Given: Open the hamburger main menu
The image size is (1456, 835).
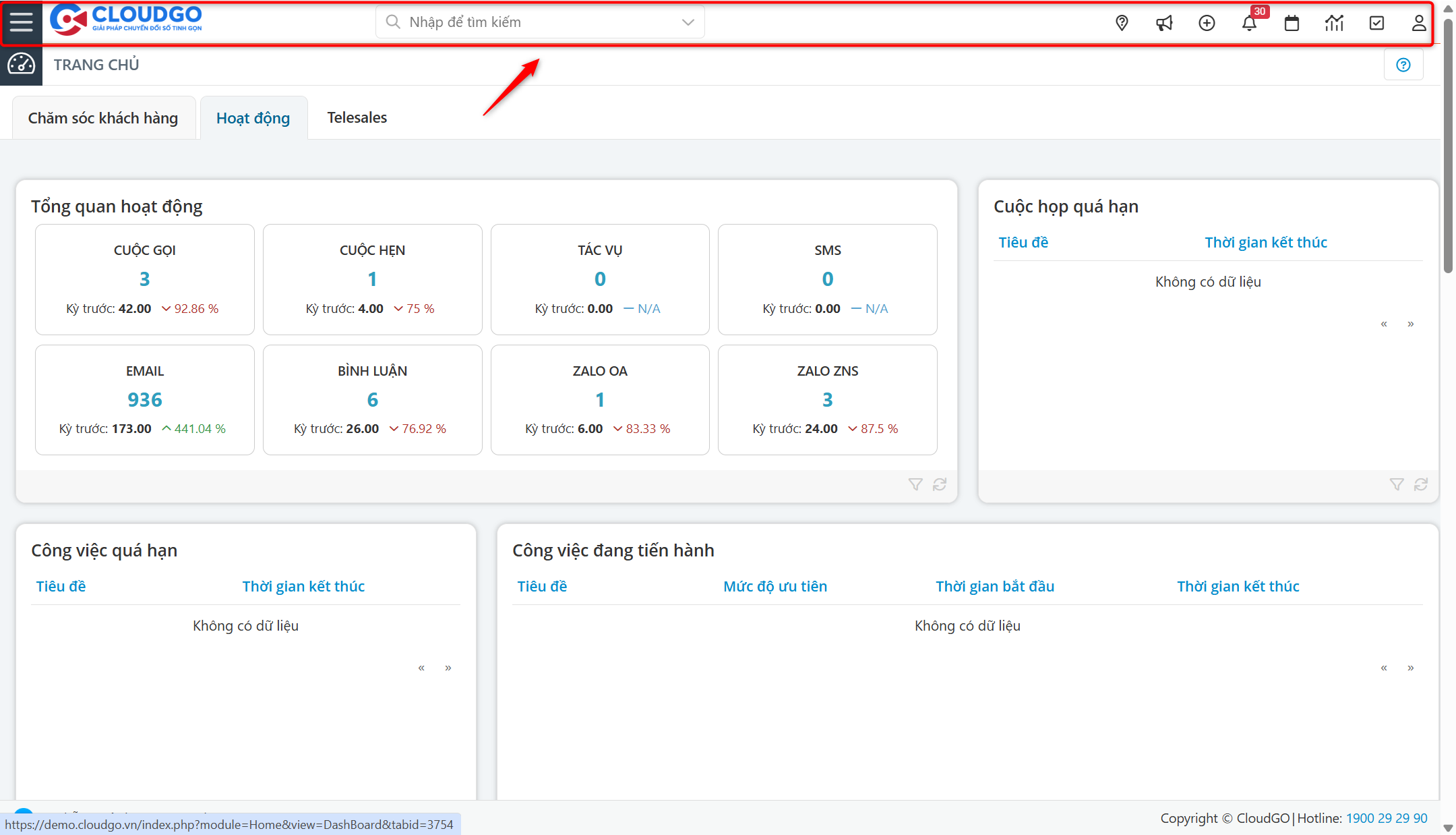Looking at the screenshot, I should (21, 22).
